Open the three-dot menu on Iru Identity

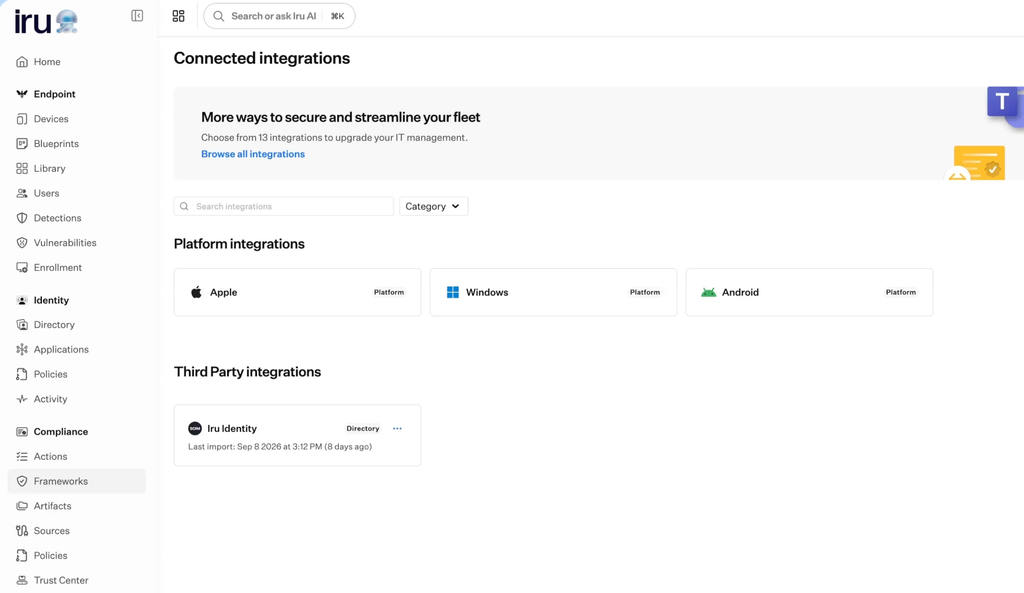pos(397,428)
